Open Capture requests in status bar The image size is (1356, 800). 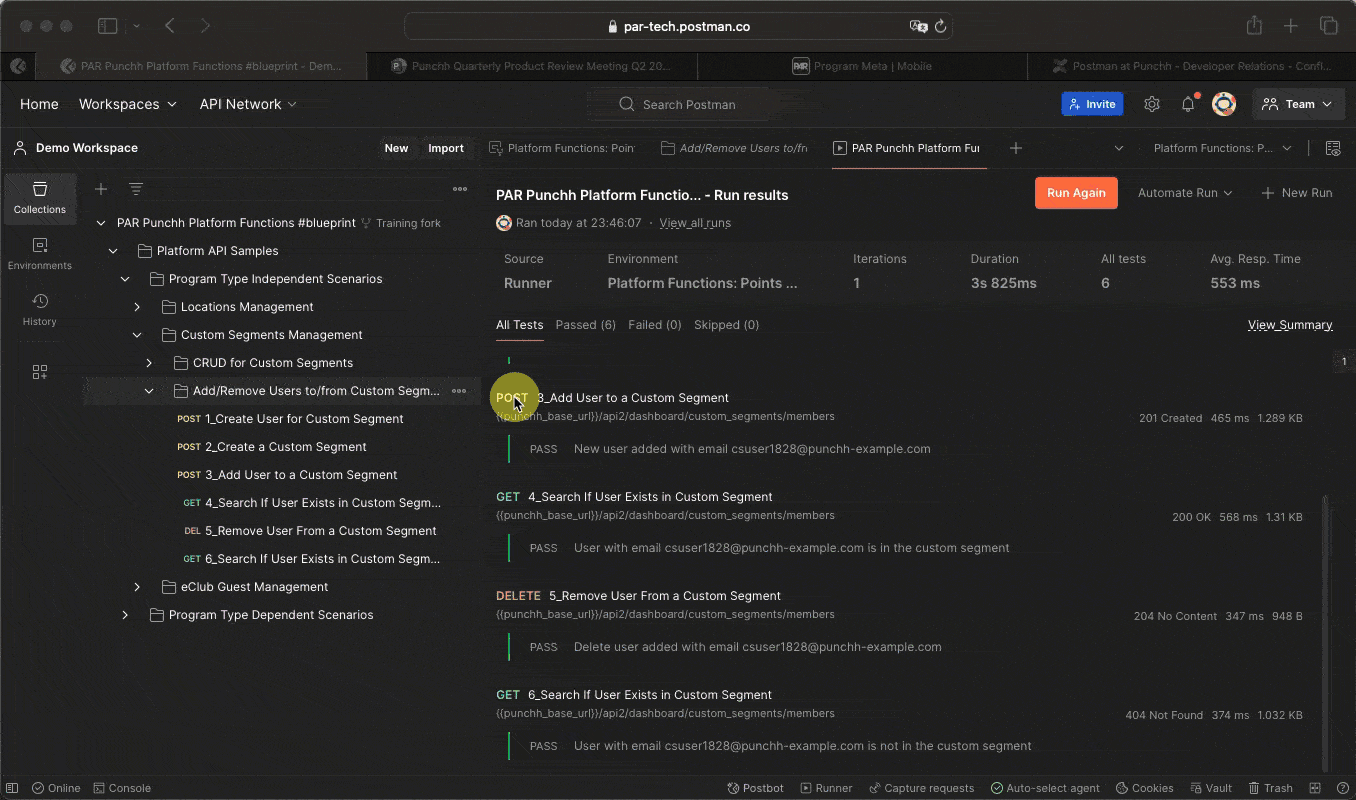[x=921, y=788]
